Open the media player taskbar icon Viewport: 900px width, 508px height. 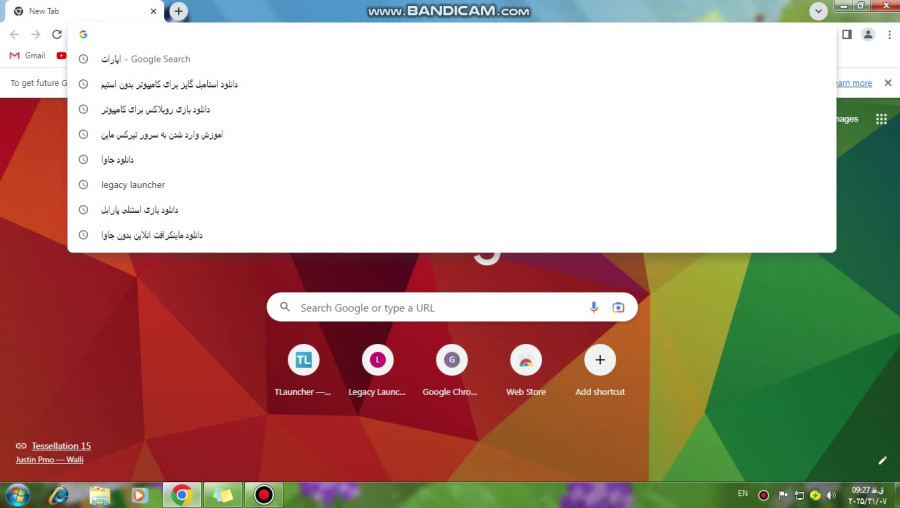[139, 495]
